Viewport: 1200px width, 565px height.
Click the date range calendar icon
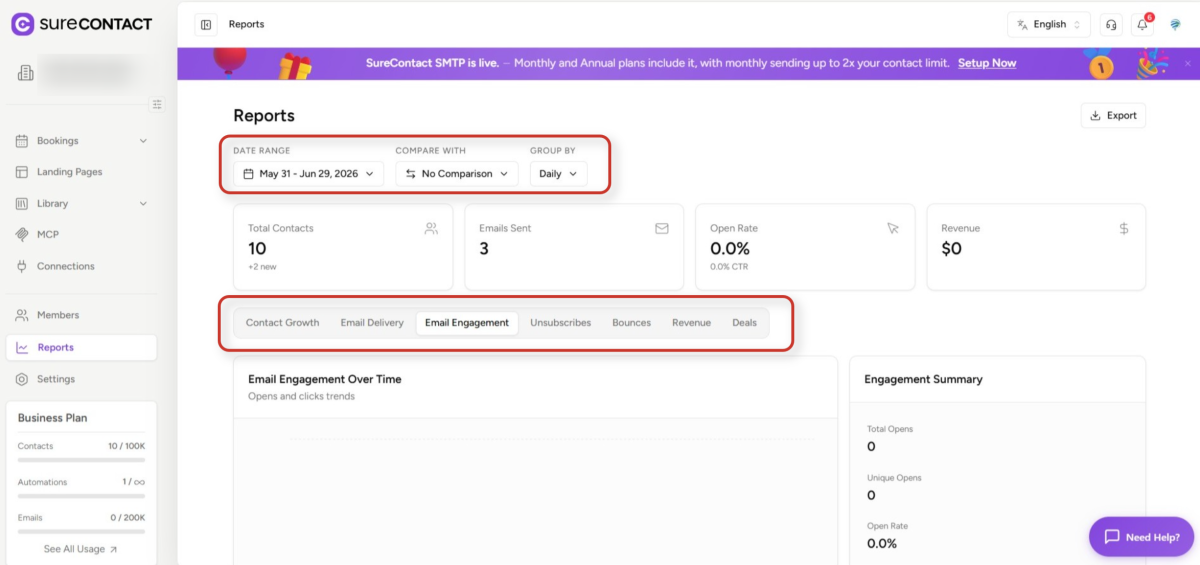tap(249, 174)
